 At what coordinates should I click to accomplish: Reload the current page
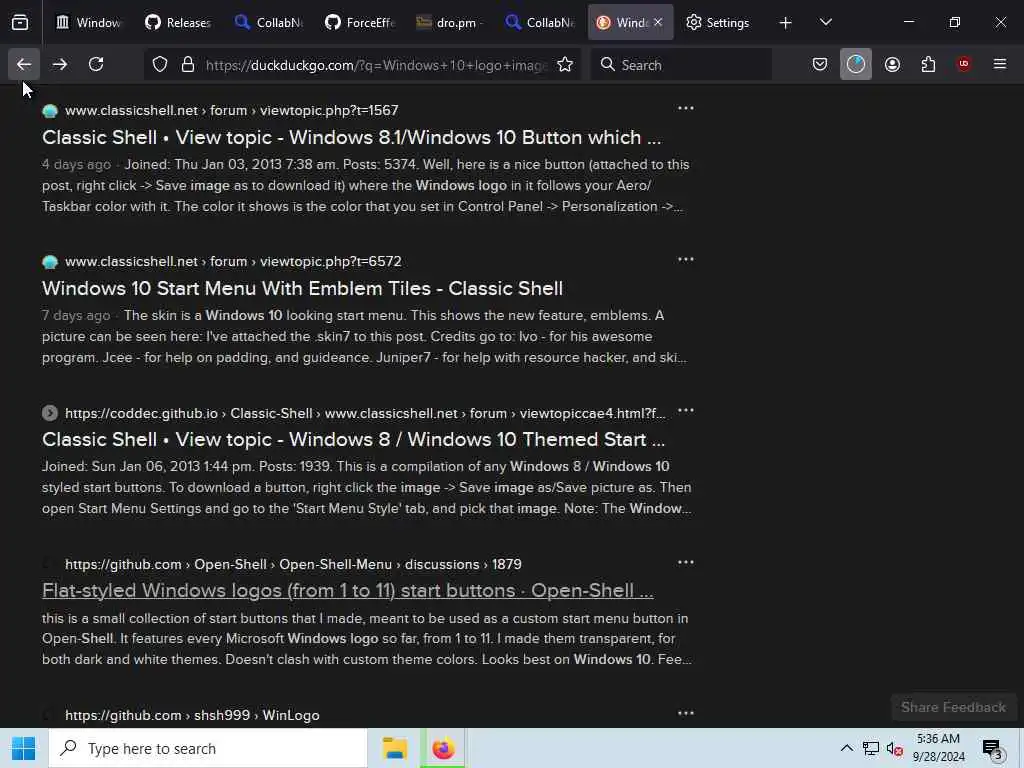tap(96, 65)
